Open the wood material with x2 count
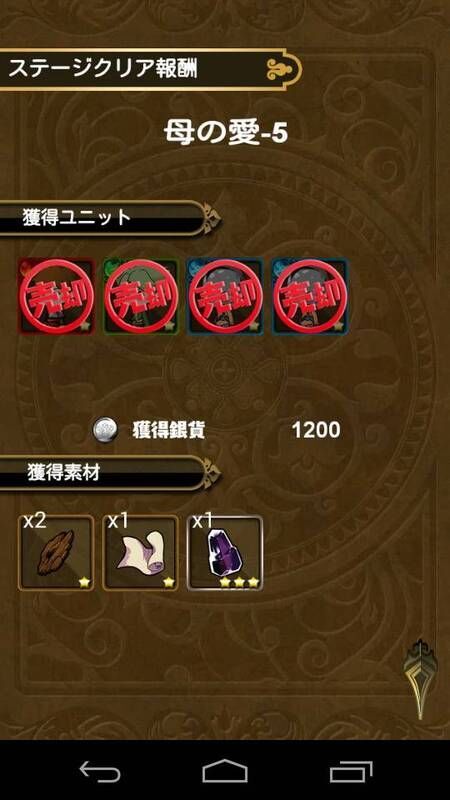Screen dimensions: 450x800 tap(56, 553)
